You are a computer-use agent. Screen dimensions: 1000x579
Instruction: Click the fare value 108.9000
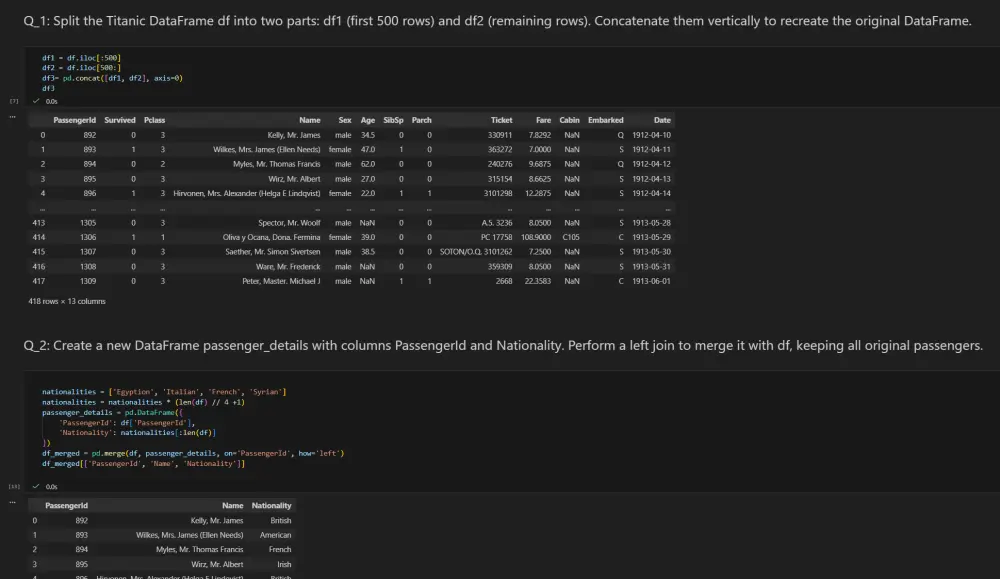536,237
